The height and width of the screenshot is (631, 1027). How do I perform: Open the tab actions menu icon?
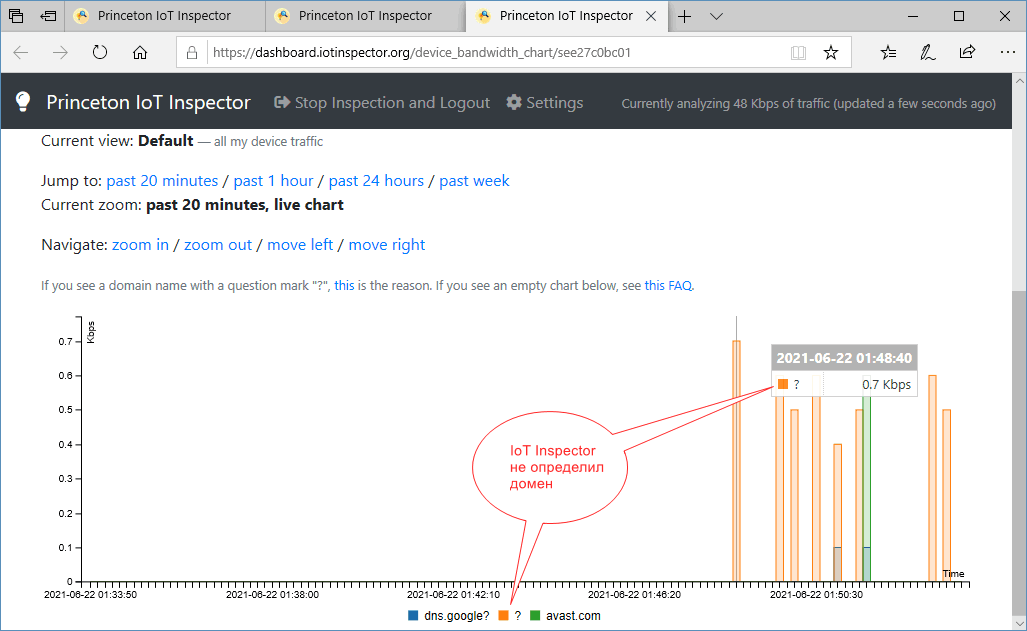[x=16, y=16]
